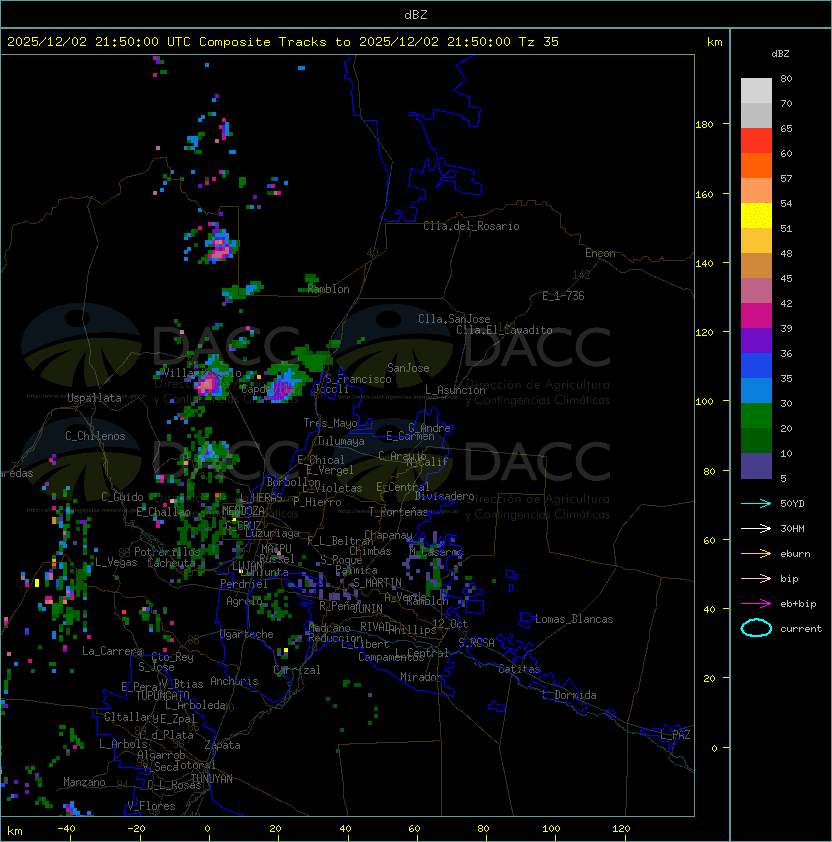Click the 'L_Asuncion' map label
This screenshot has height=842, width=832.
coord(455,390)
